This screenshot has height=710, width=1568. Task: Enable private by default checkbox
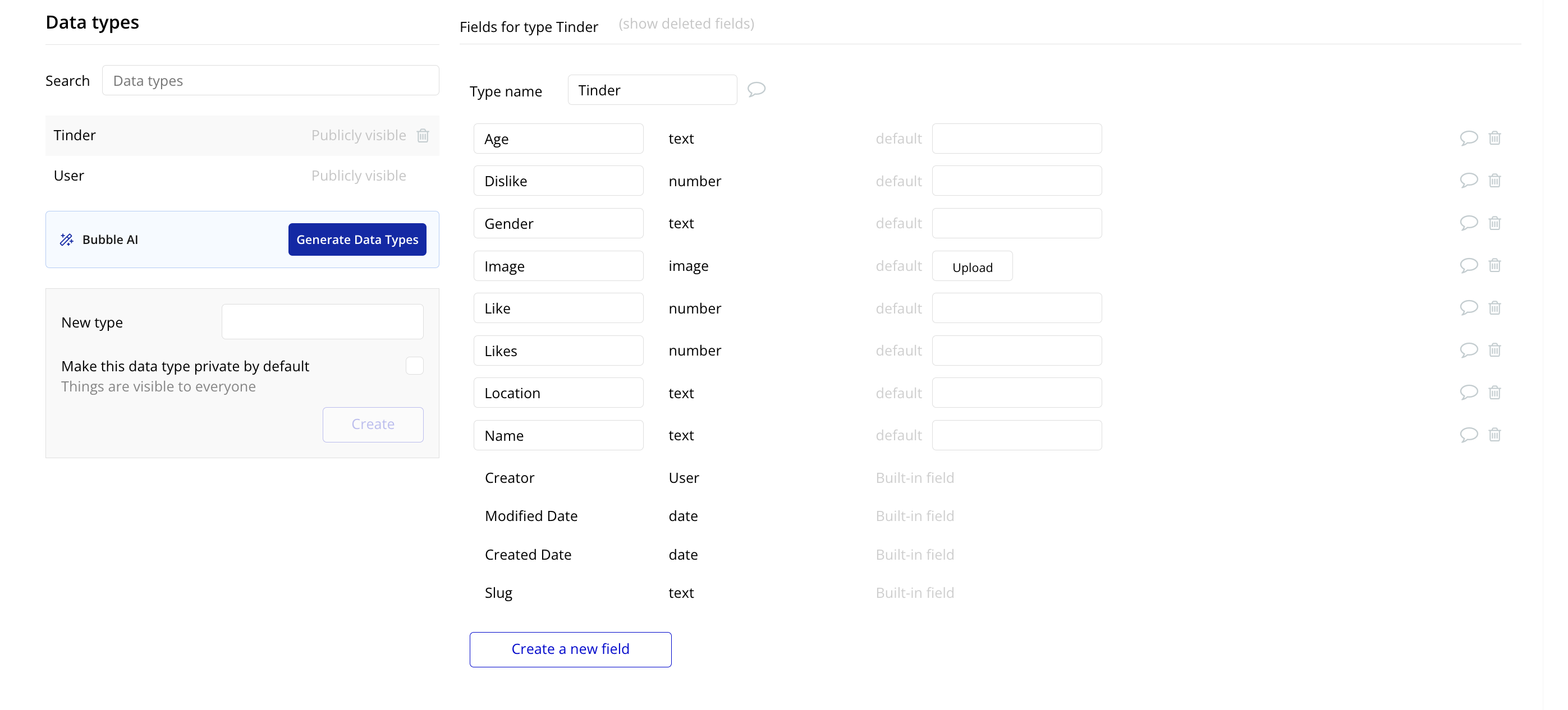[x=415, y=366]
